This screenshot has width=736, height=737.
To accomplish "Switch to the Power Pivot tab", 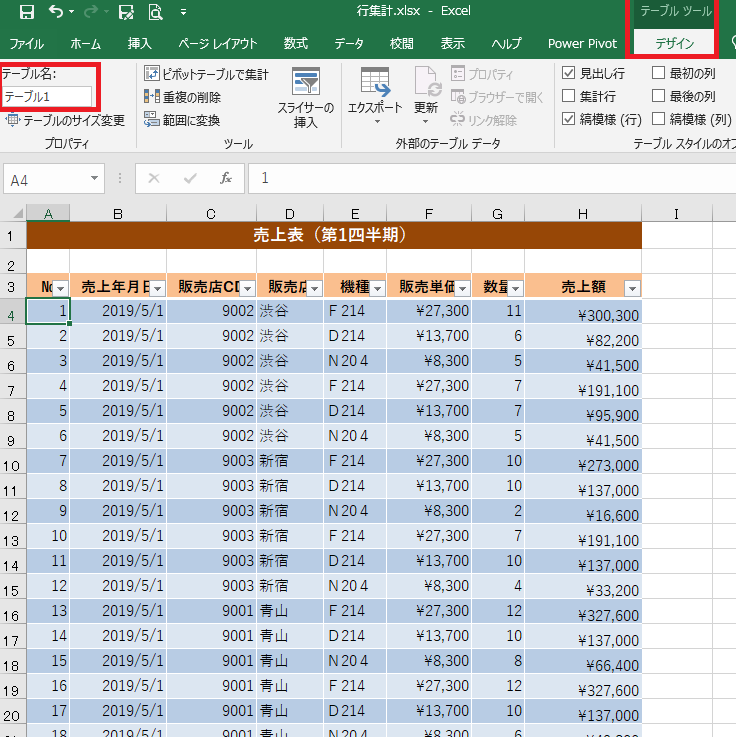I will coord(582,44).
